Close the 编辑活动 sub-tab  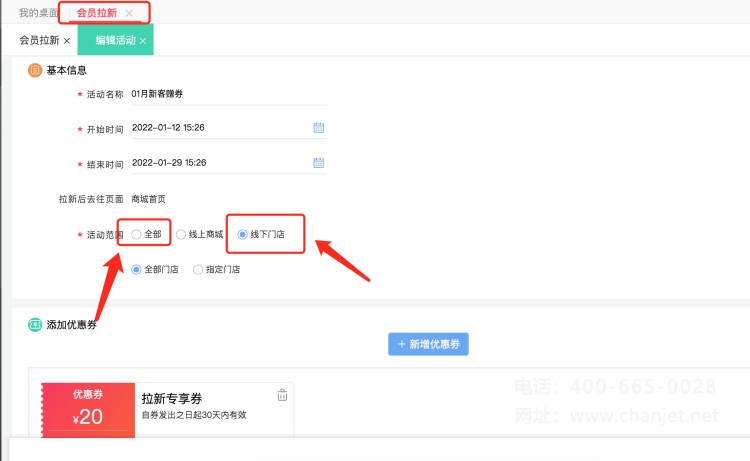coord(143,41)
